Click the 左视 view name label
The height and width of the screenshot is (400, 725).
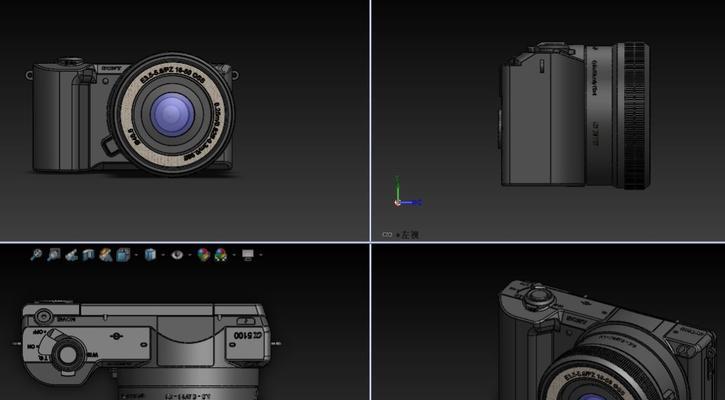click(409, 235)
